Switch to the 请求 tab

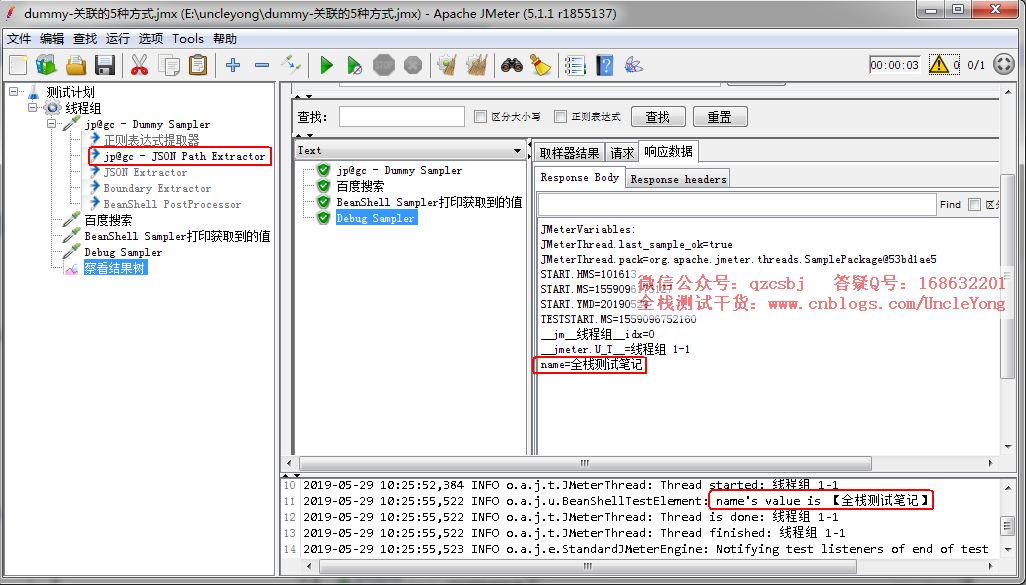pyautogui.click(x=622, y=152)
